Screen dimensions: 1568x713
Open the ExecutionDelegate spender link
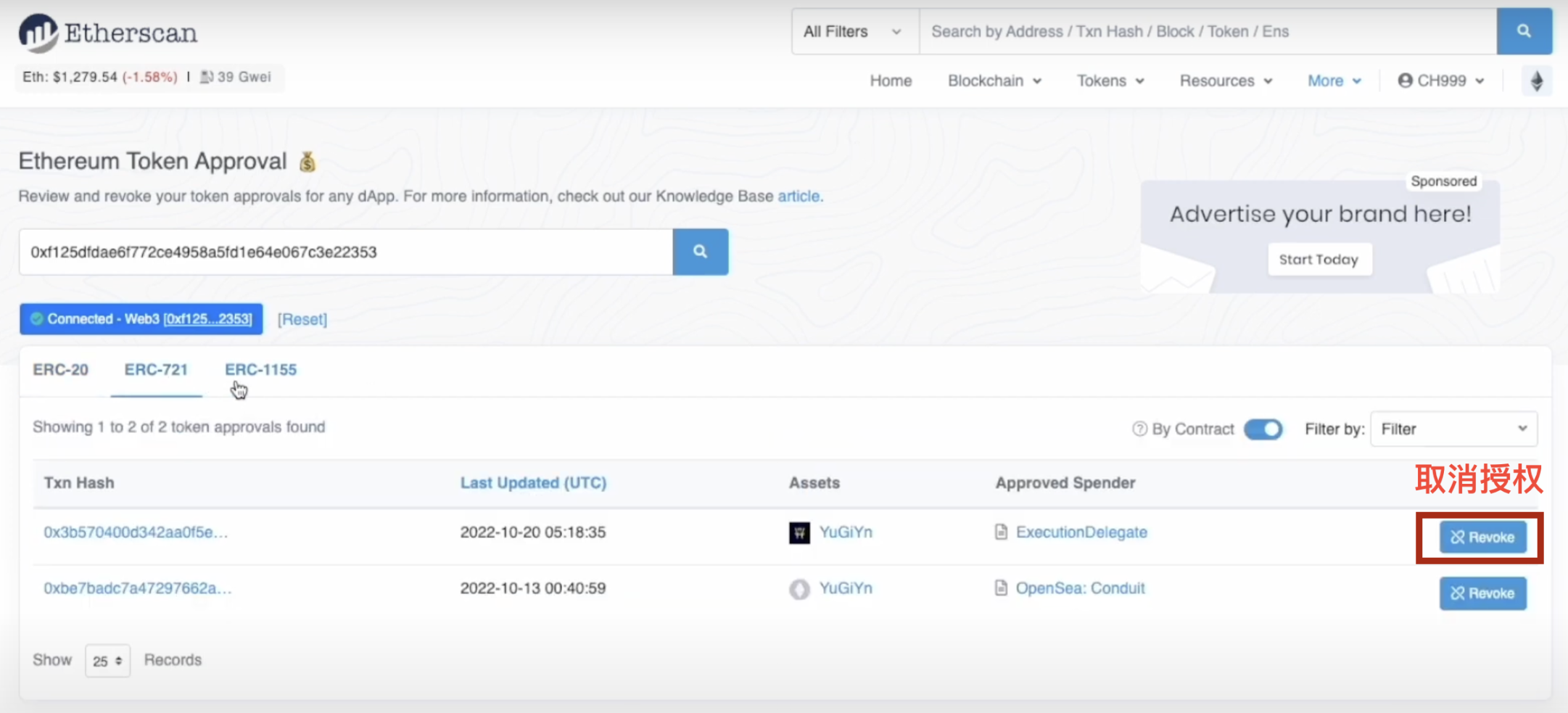pos(1081,532)
